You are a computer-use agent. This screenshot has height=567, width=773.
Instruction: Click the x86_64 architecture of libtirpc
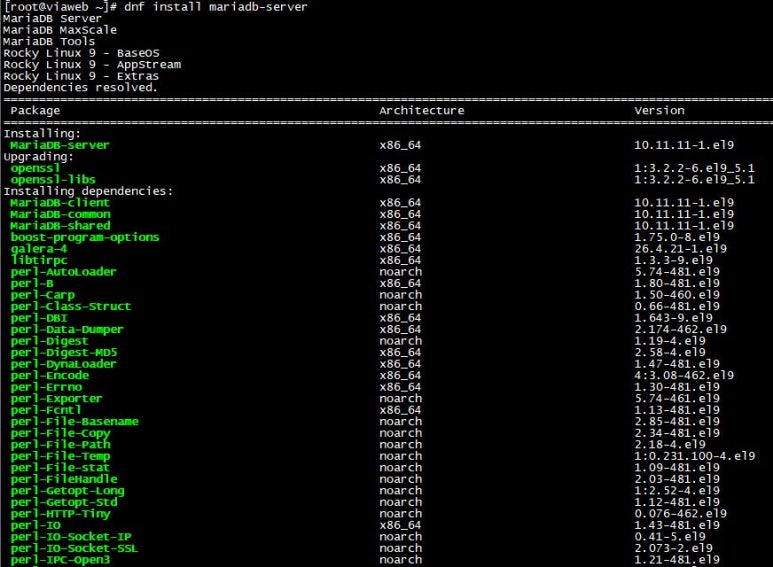[400, 260]
